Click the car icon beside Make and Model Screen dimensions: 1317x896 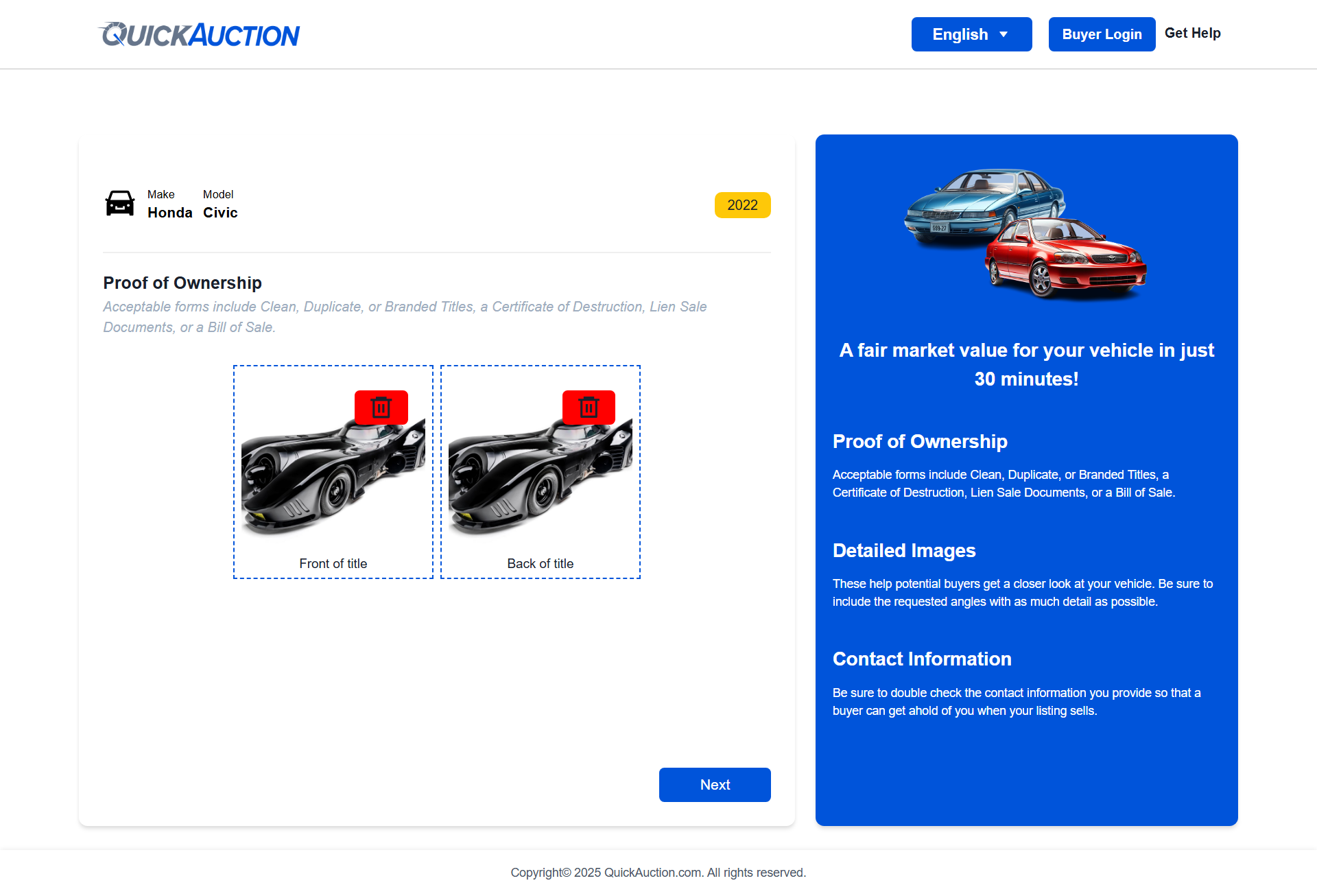pos(120,203)
